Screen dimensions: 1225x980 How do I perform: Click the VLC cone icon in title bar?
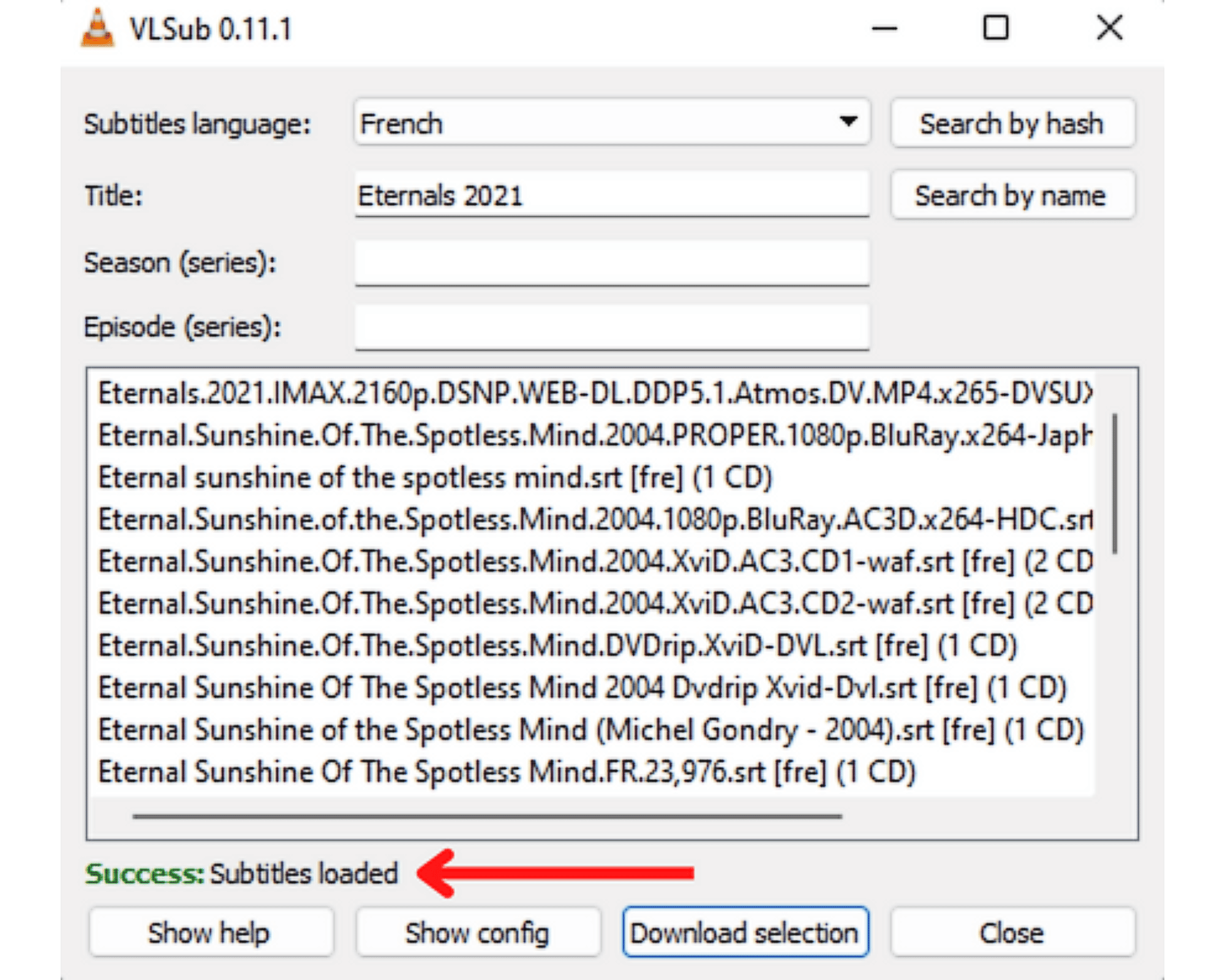coord(97,28)
